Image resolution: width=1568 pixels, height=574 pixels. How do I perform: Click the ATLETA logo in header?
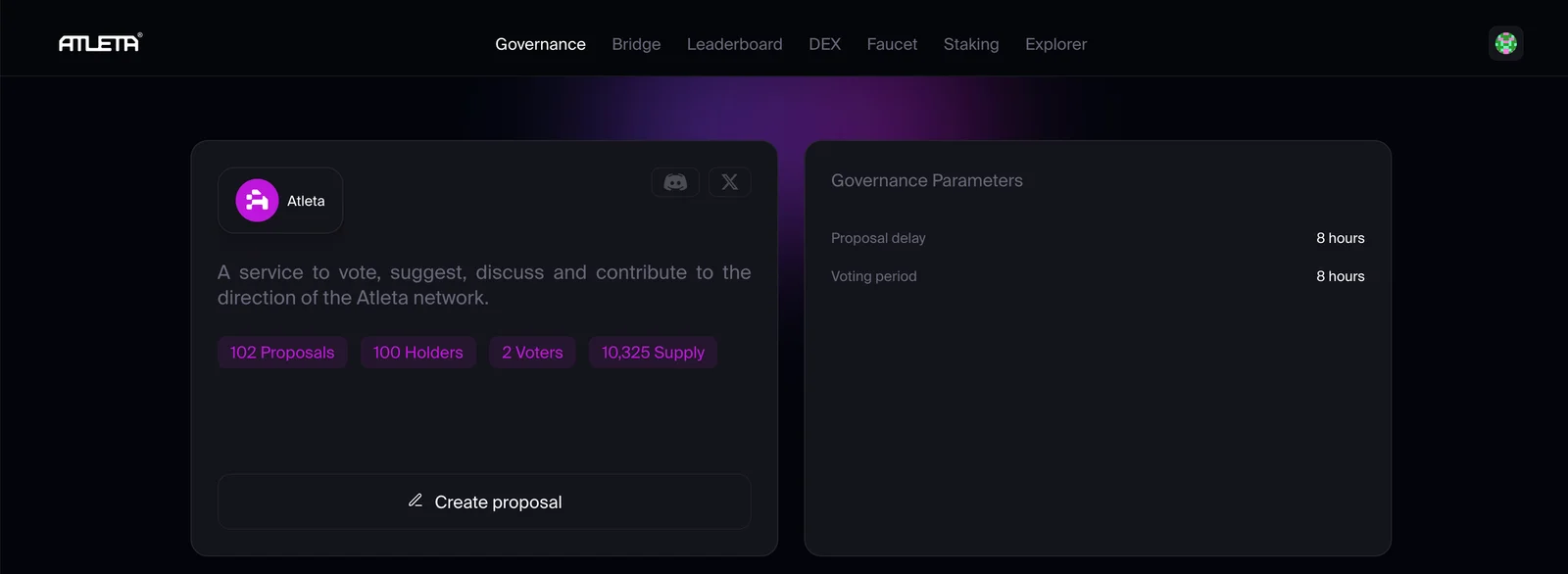click(100, 43)
